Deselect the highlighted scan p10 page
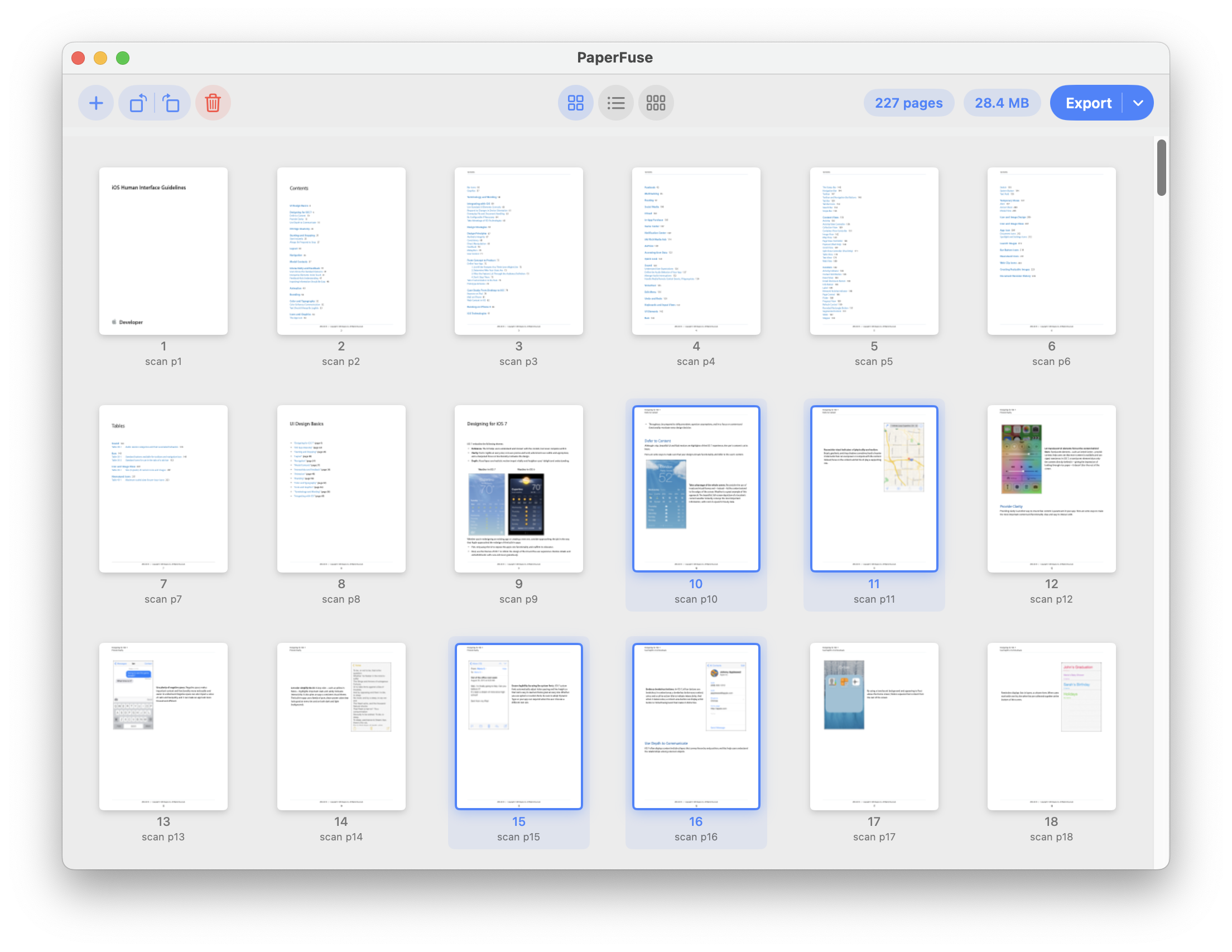The image size is (1232, 952). point(696,488)
